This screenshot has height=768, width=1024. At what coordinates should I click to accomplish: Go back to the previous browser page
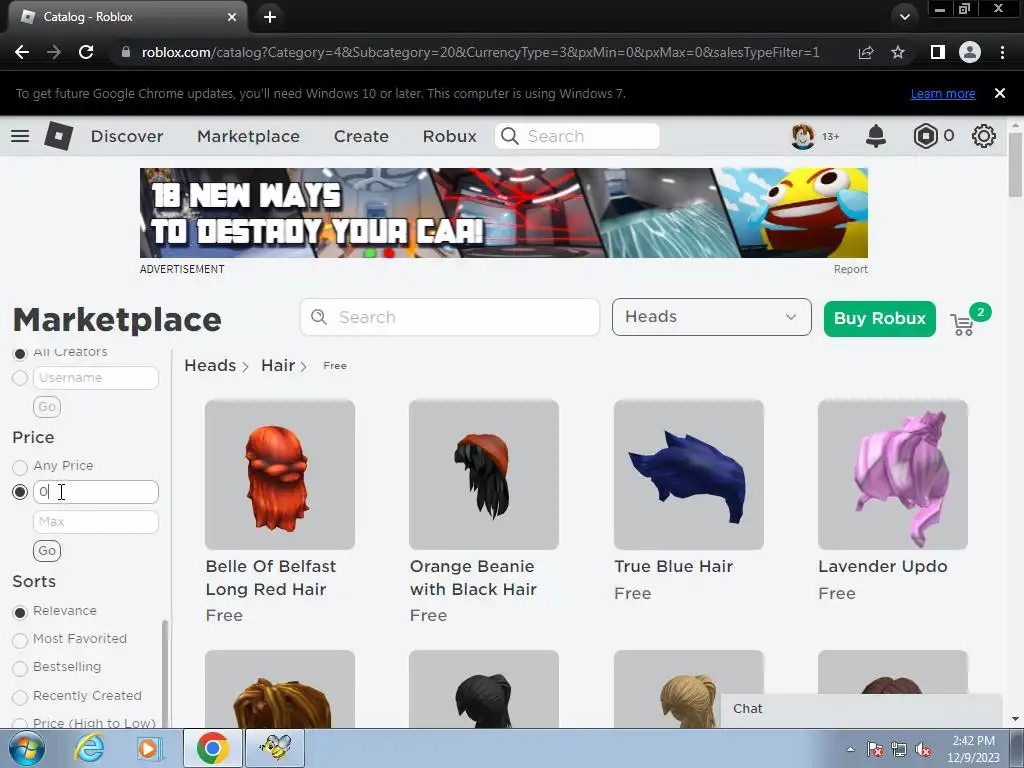pyautogui.click(x=22, y=52)
